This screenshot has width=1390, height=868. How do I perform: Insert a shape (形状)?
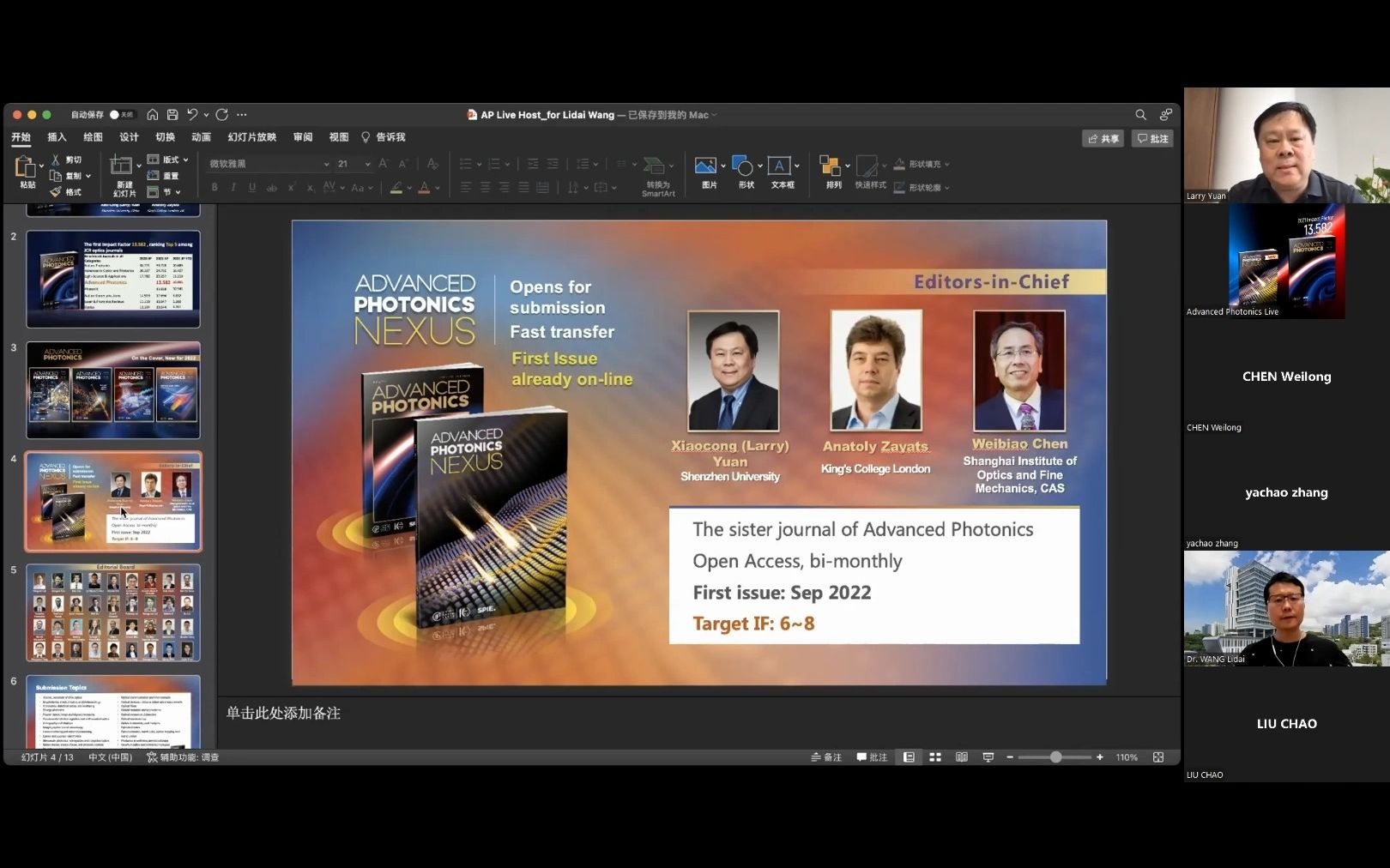tap(743, 172)
